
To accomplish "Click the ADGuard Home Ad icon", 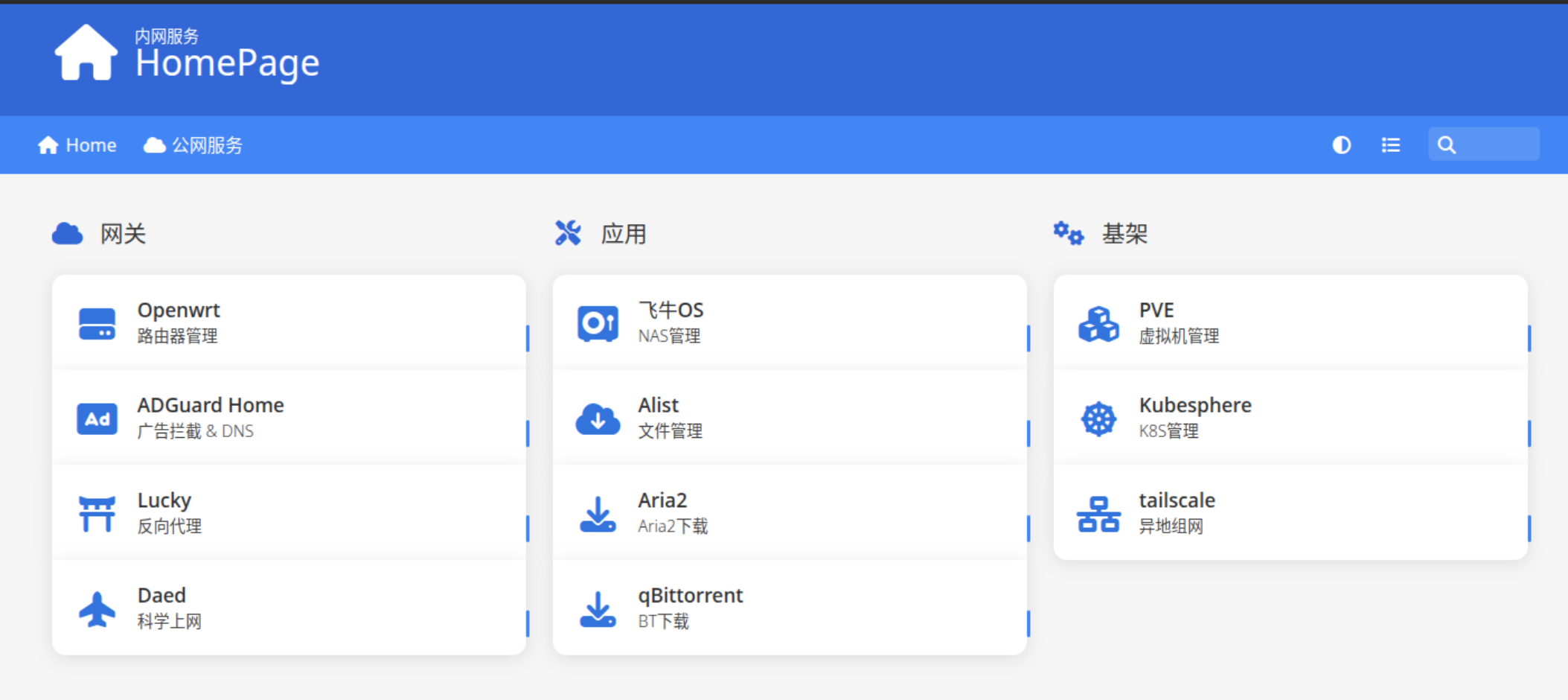I will (x=97, y=419).
